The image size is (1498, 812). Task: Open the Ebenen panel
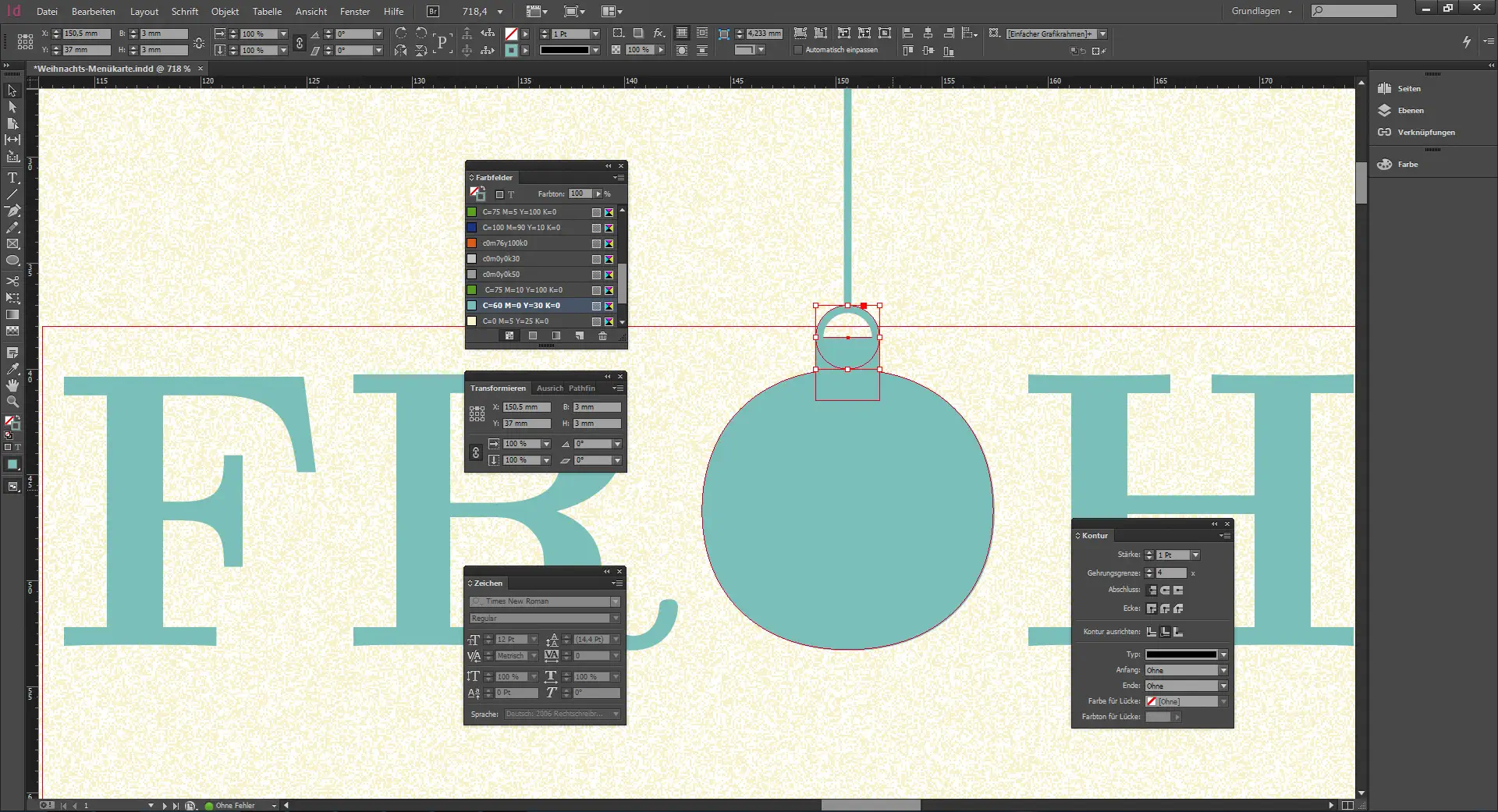pos(1410,111)
